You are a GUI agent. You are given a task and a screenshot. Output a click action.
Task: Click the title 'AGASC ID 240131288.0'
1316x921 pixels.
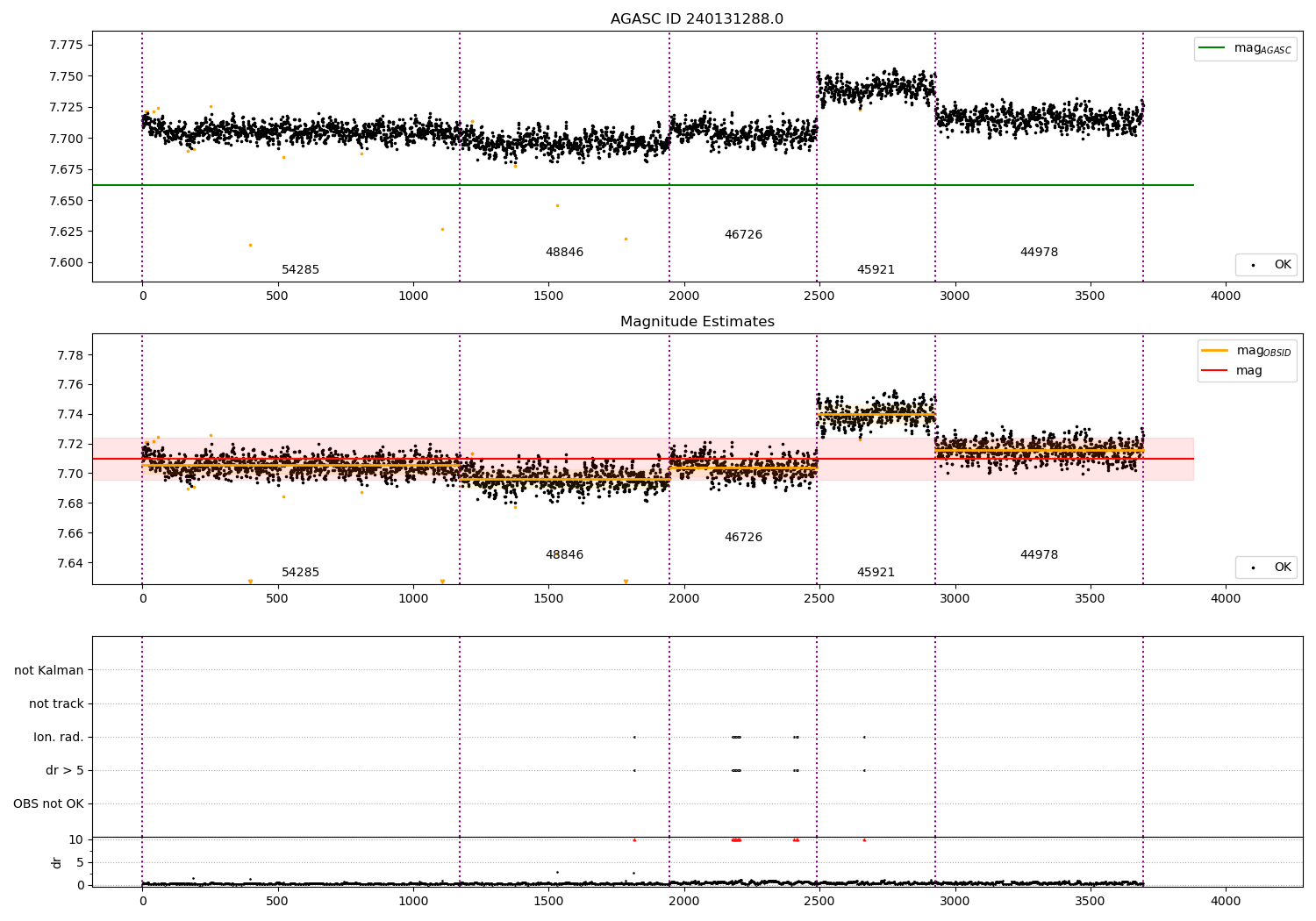point(697,19)
